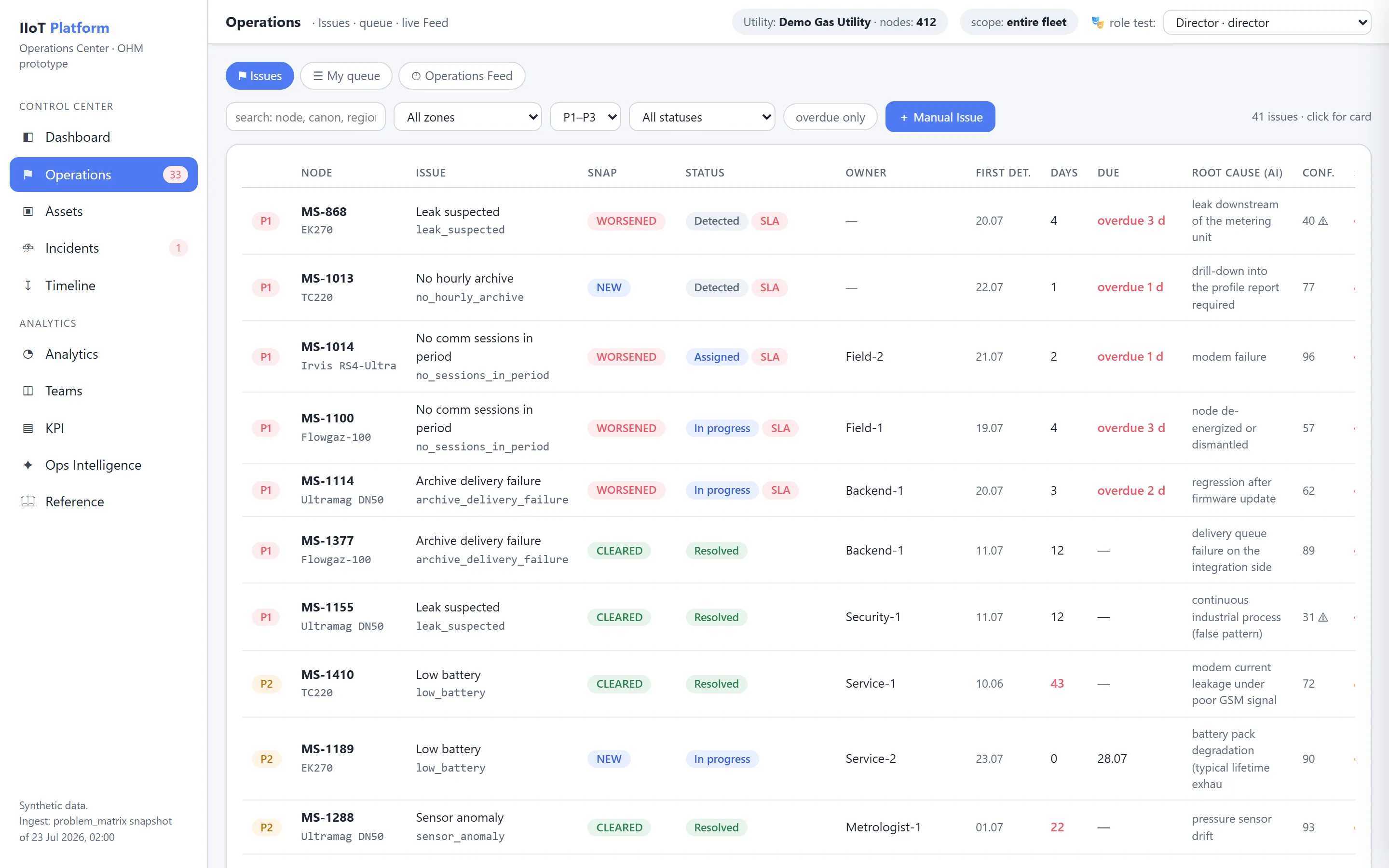Click the Incidents badge count 1

(178, 248)
